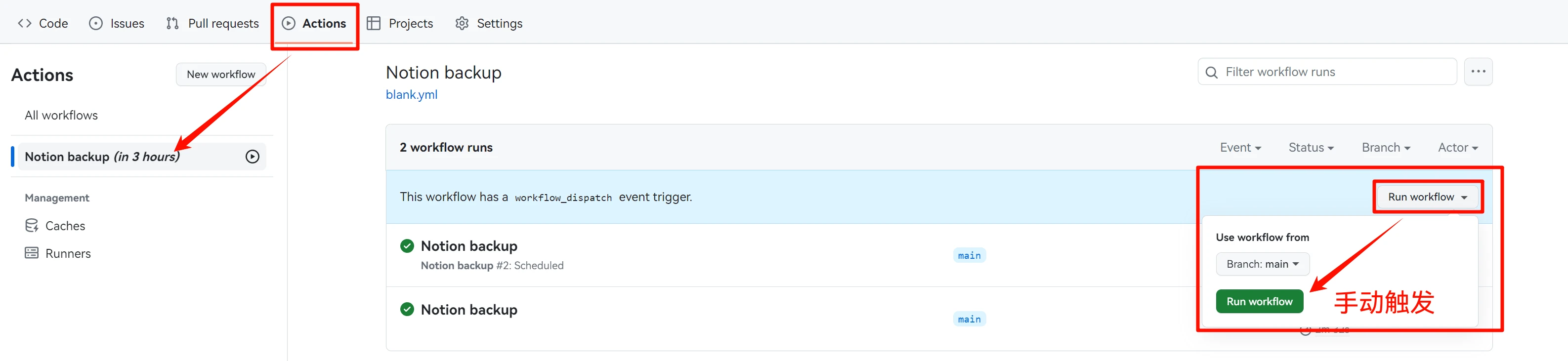Toggle the Run workflow dropdown button
Screen dimensions: 1568x361
coord(1427,197)
